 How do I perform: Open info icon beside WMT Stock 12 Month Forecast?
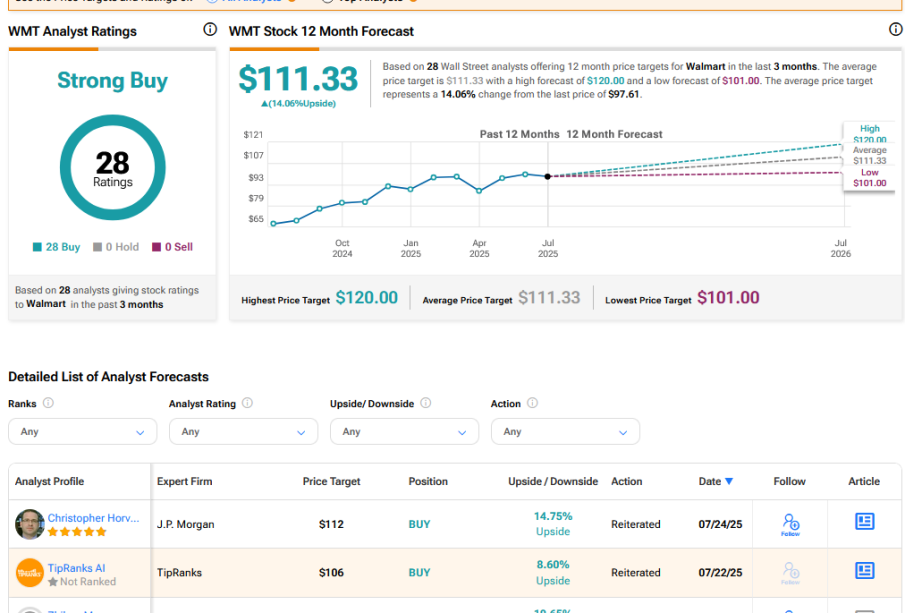click(x=896, y=29)
